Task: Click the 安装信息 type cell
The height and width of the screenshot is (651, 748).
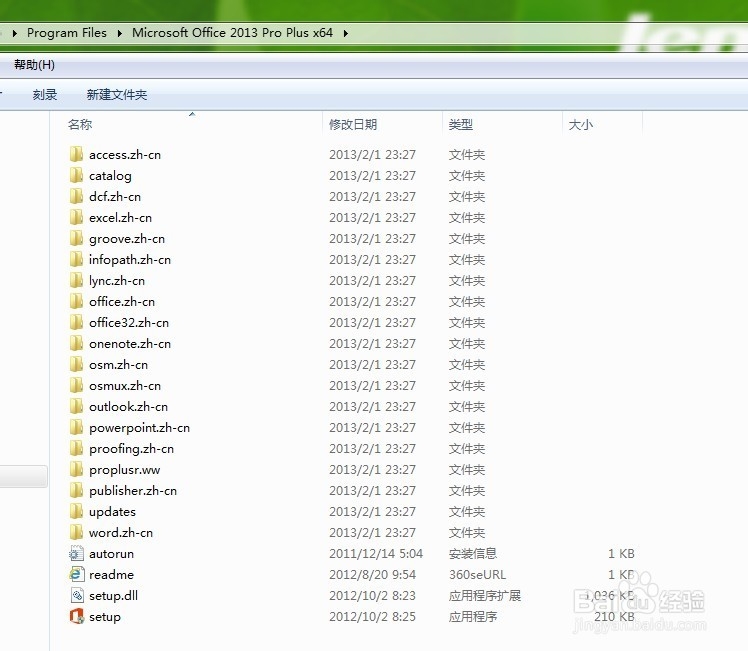Action: click(x=473, y=553)
